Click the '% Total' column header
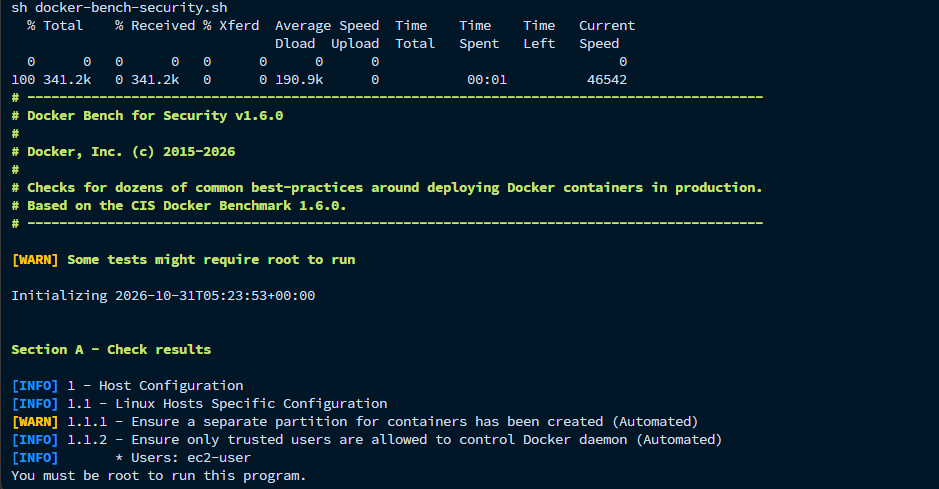Image resolution: width=939 pixels, height=489 pixels. click(x=55, y=26)
